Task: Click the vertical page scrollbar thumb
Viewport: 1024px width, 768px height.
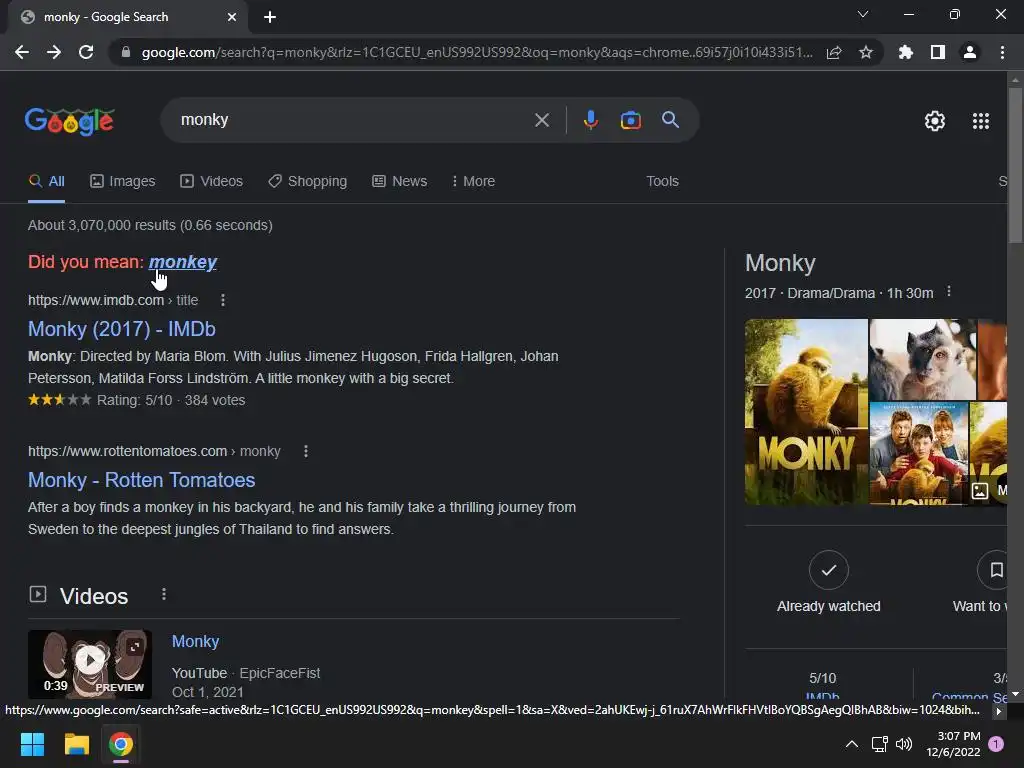Action: [1015, 165]
